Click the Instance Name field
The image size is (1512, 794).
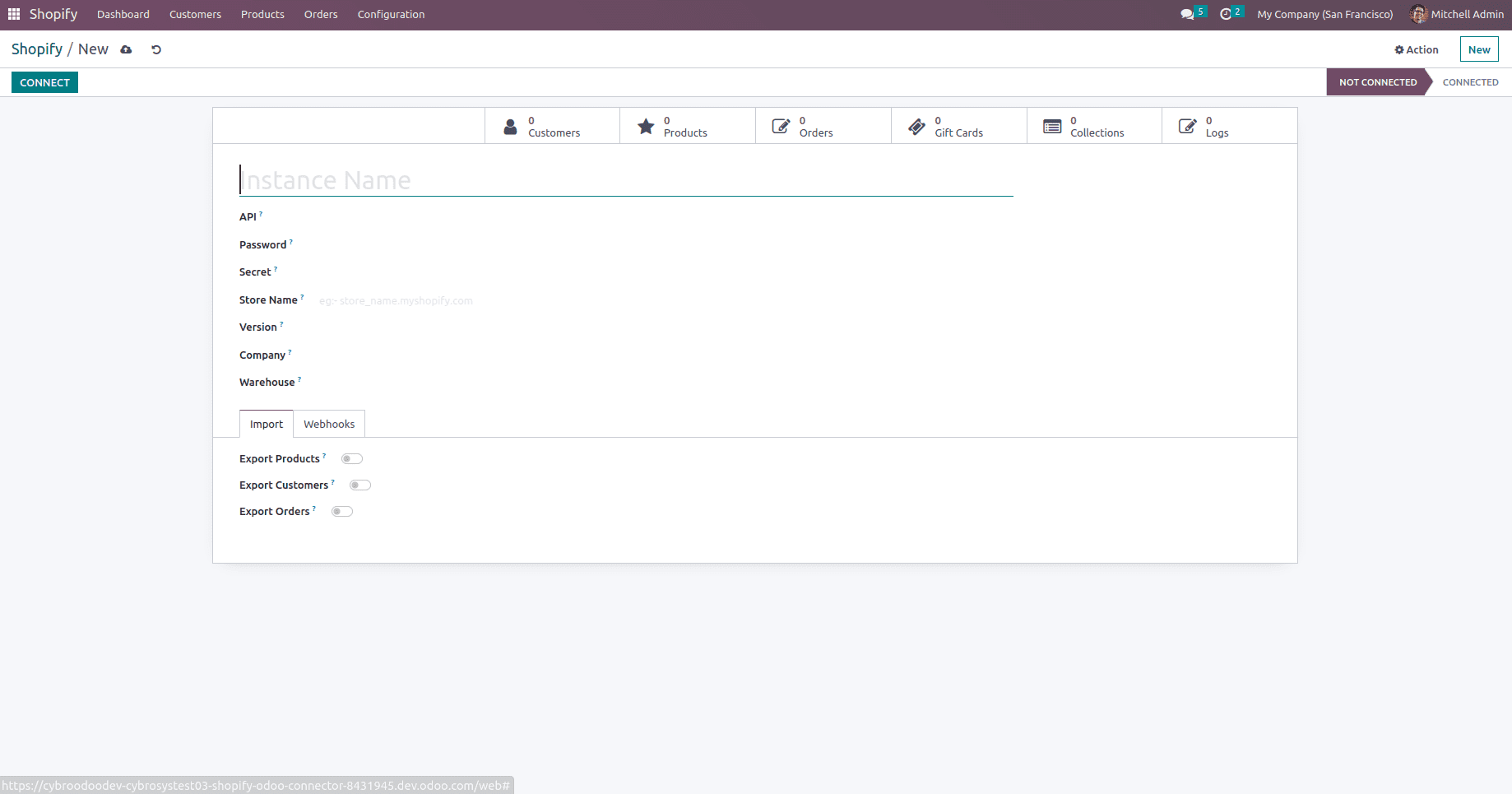tap(626, 180)
